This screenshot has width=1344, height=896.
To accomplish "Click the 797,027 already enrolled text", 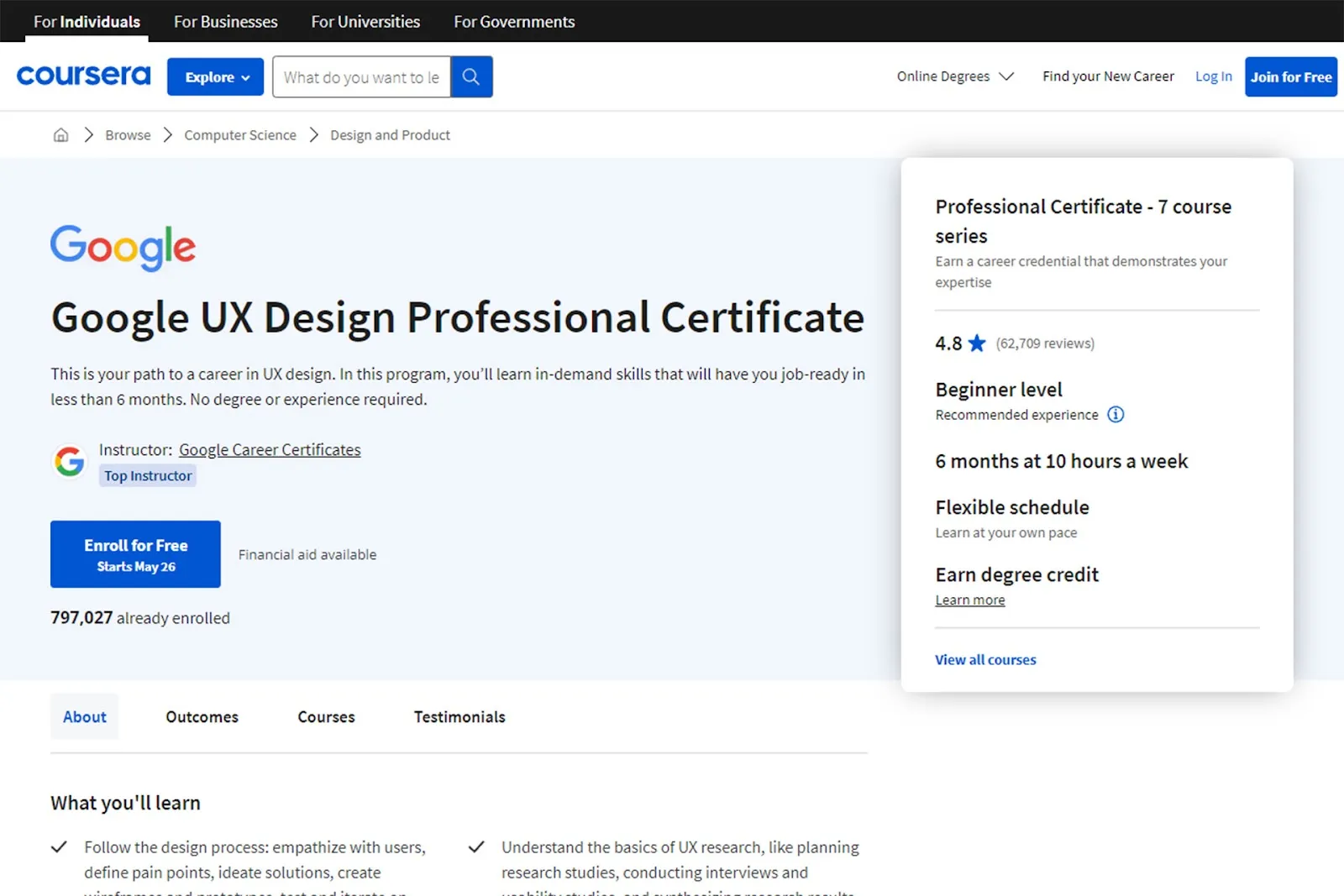I will pyautogui.click(x=140, y=617).
